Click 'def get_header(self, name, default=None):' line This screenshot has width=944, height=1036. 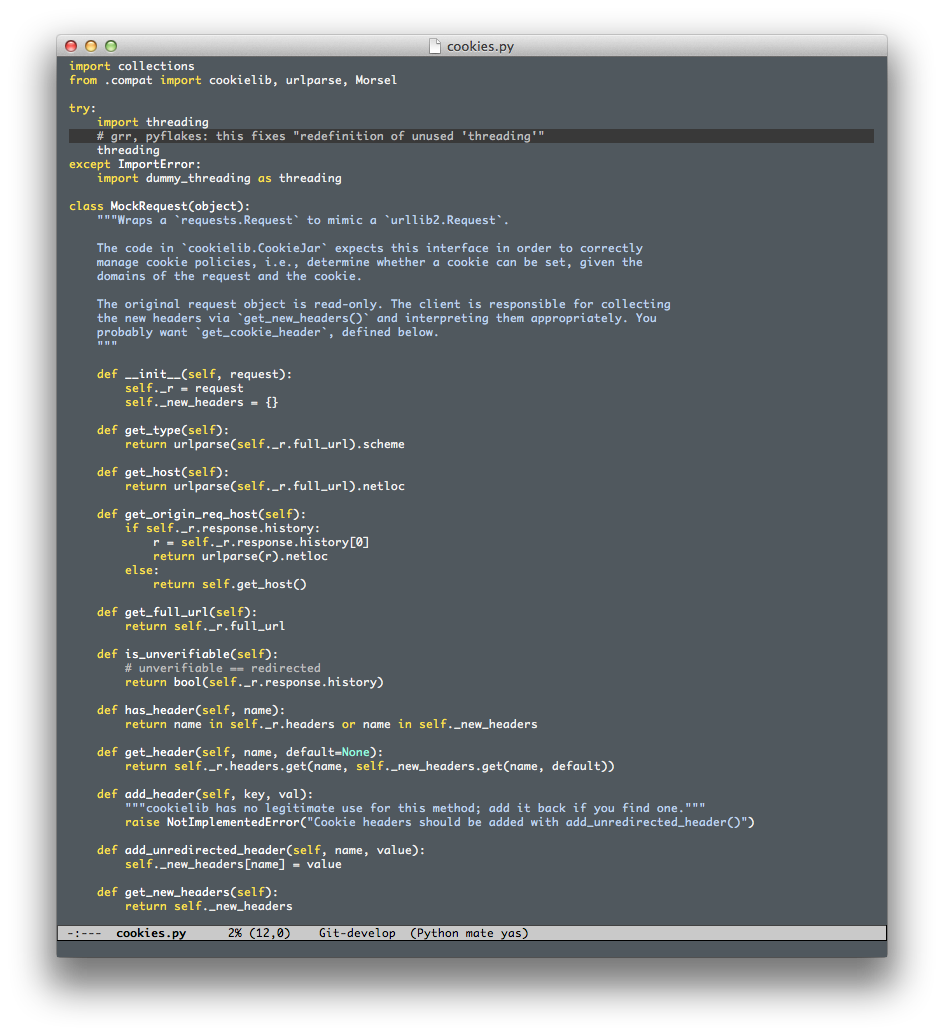click(240, 752)
